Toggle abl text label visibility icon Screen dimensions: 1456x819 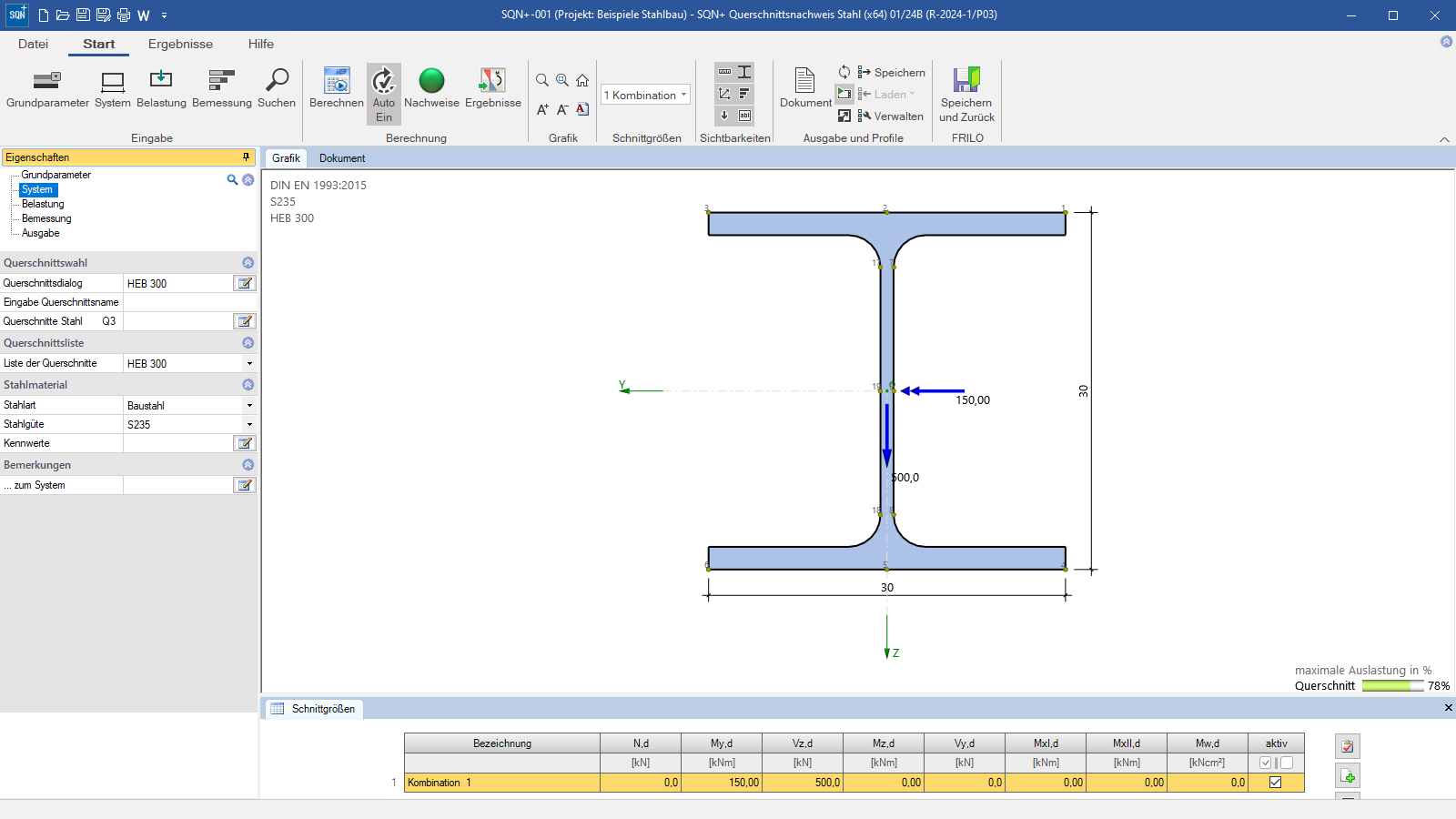(744, 116)
